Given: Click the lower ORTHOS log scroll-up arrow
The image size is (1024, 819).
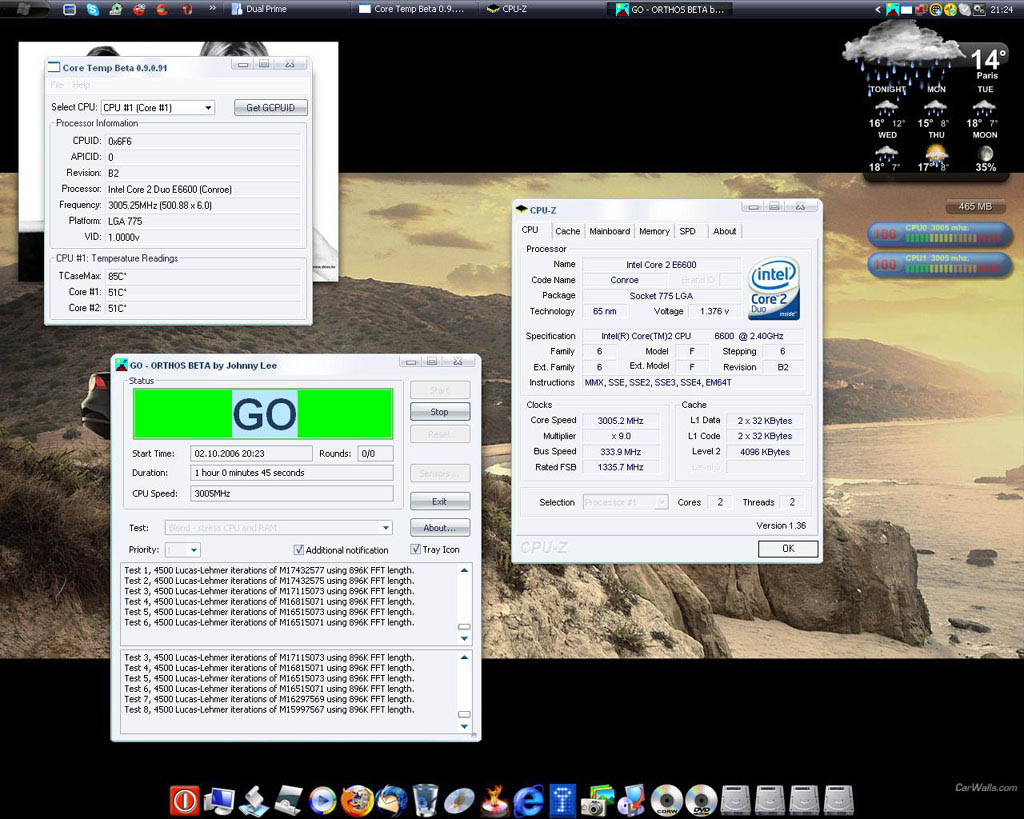Looking at the screenshot, I should tap(464, 658).
